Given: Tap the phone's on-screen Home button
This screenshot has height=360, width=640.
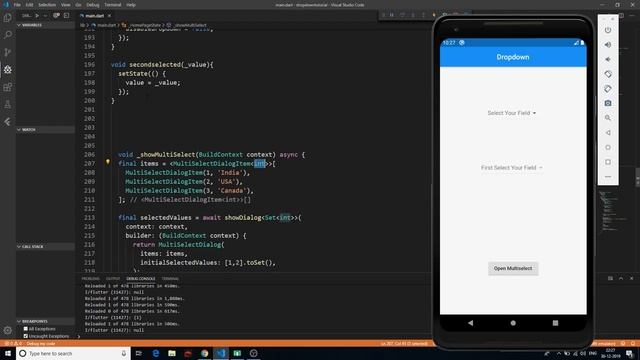Looking at the screenshot, I should pos(513,323).
